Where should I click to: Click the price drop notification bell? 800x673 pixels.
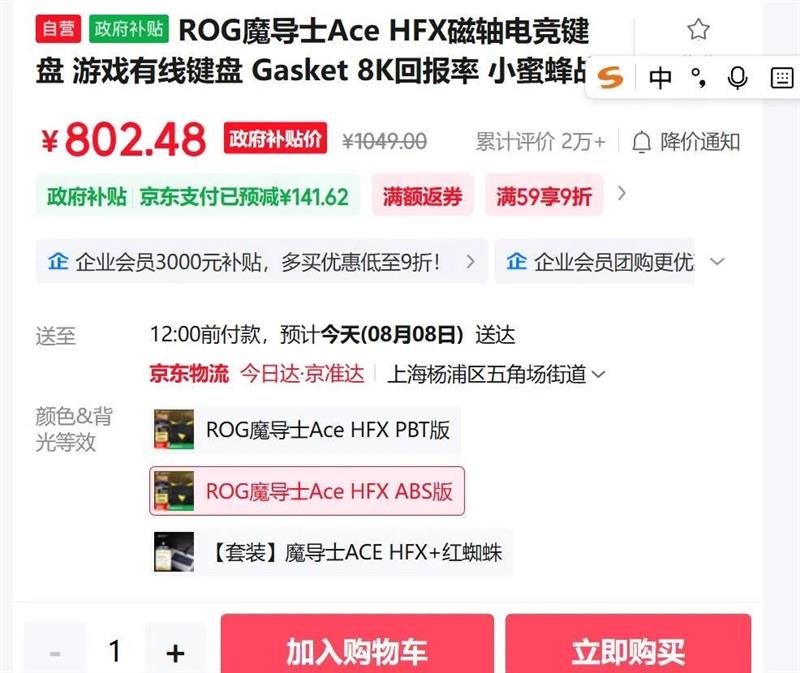point(642,141)
